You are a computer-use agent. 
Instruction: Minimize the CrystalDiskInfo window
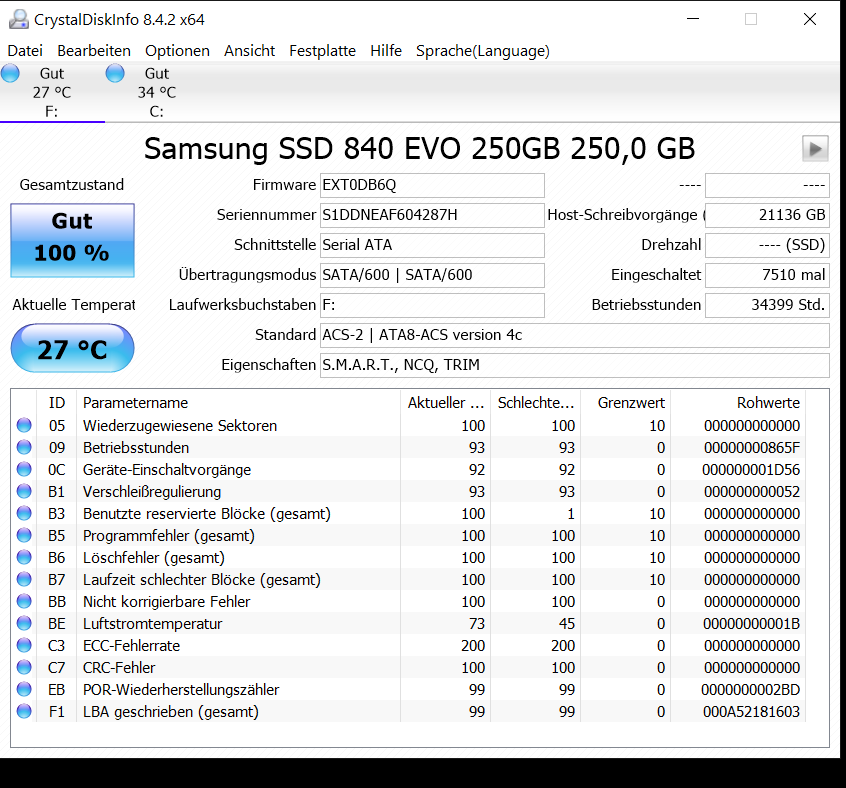[693, 19]
